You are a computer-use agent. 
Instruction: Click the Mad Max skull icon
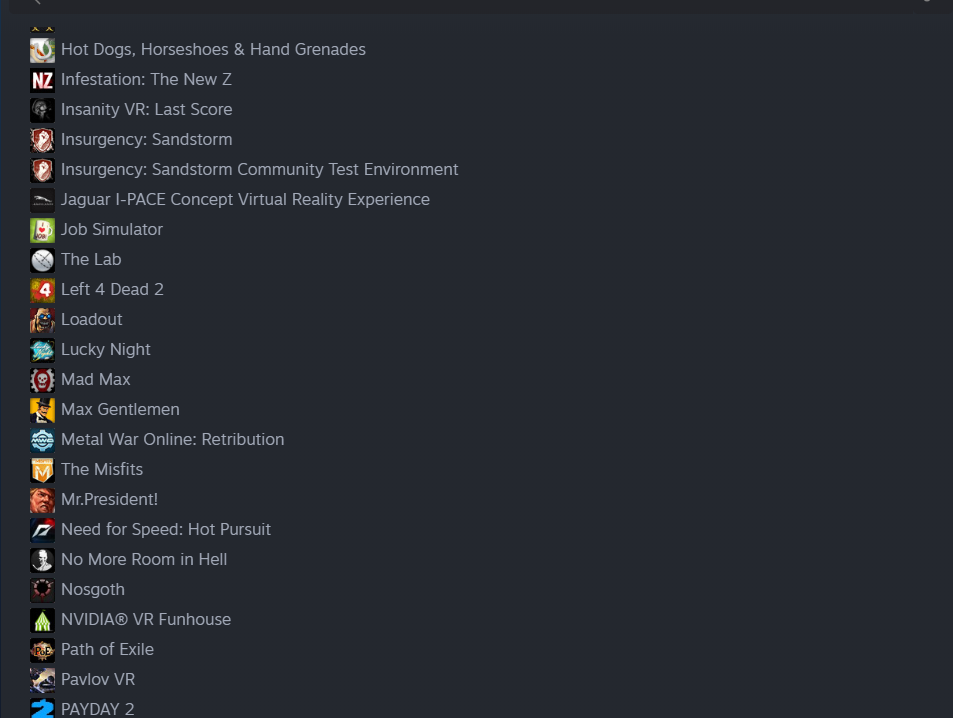coord(42,380)
